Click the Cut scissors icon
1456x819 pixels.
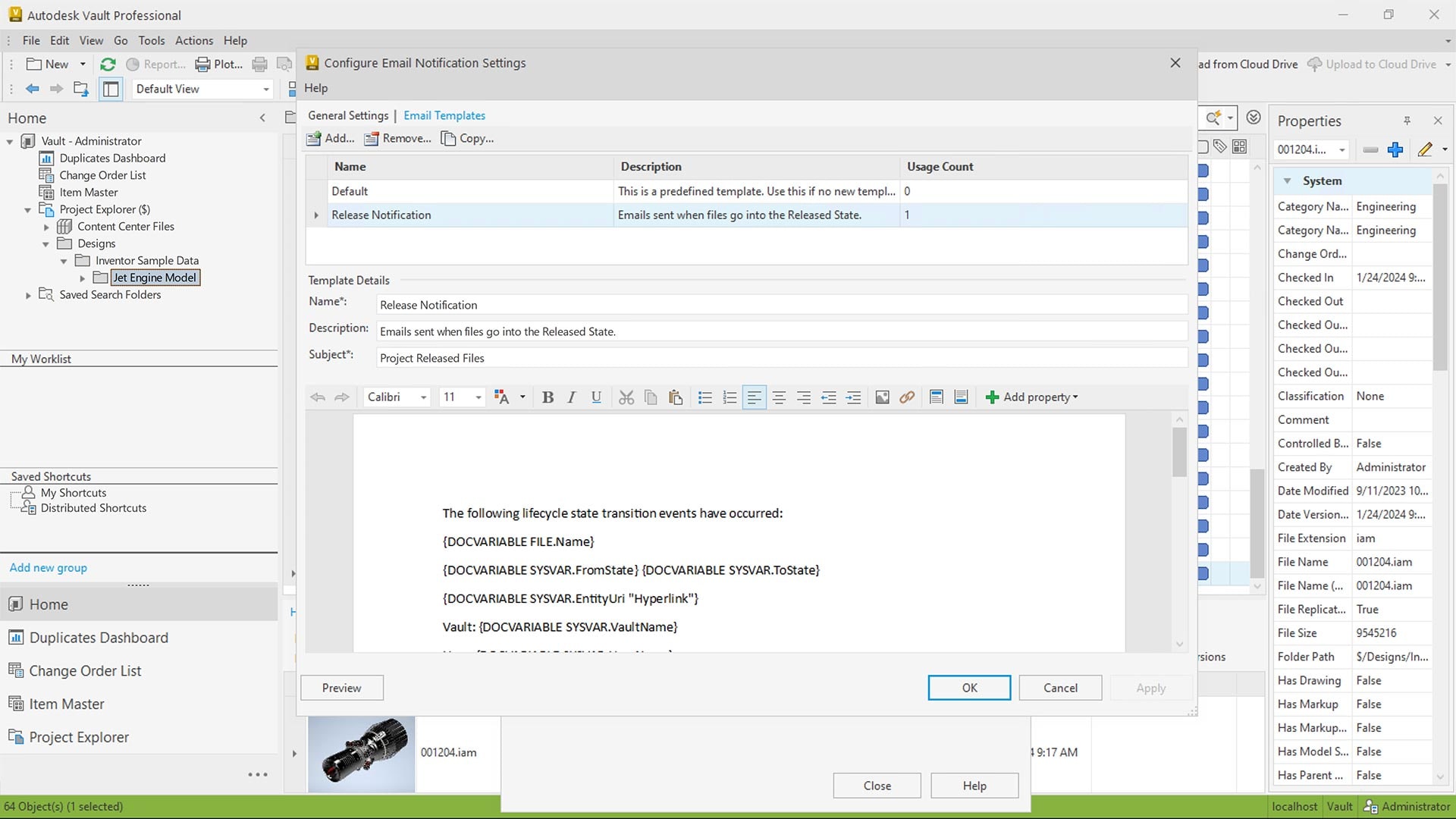(x=626, y=397)
